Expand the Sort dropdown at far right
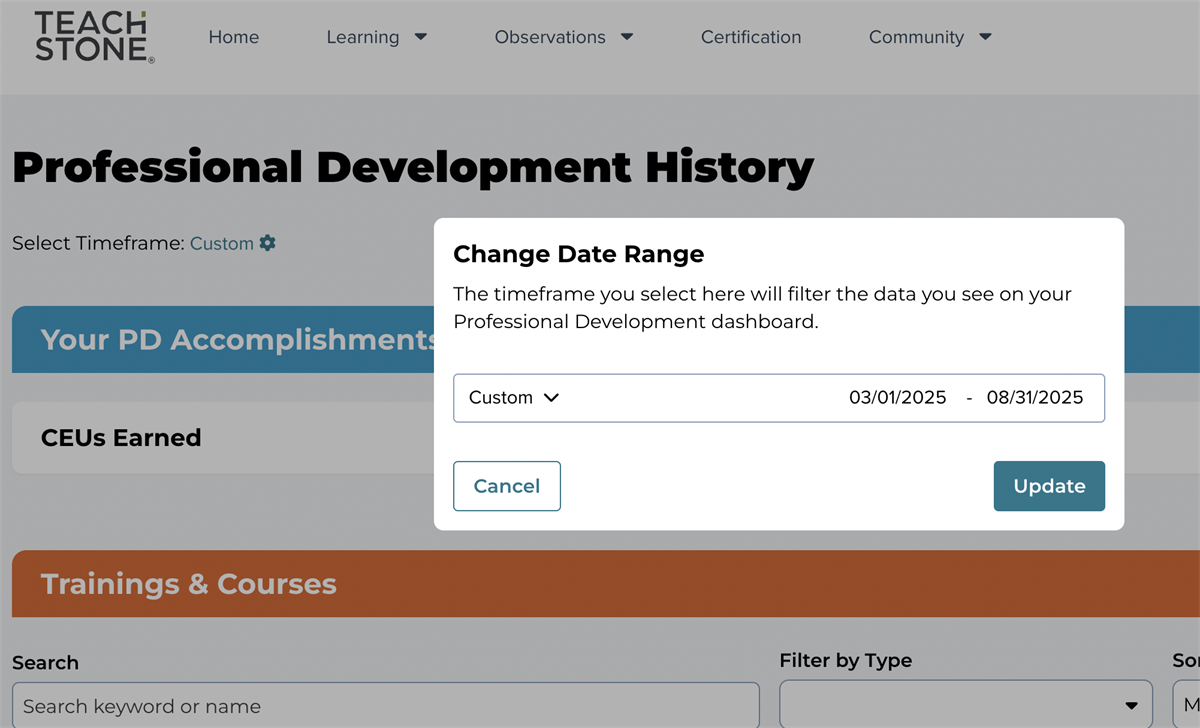Screen dimensions: 1200x728 (1190, 704)
